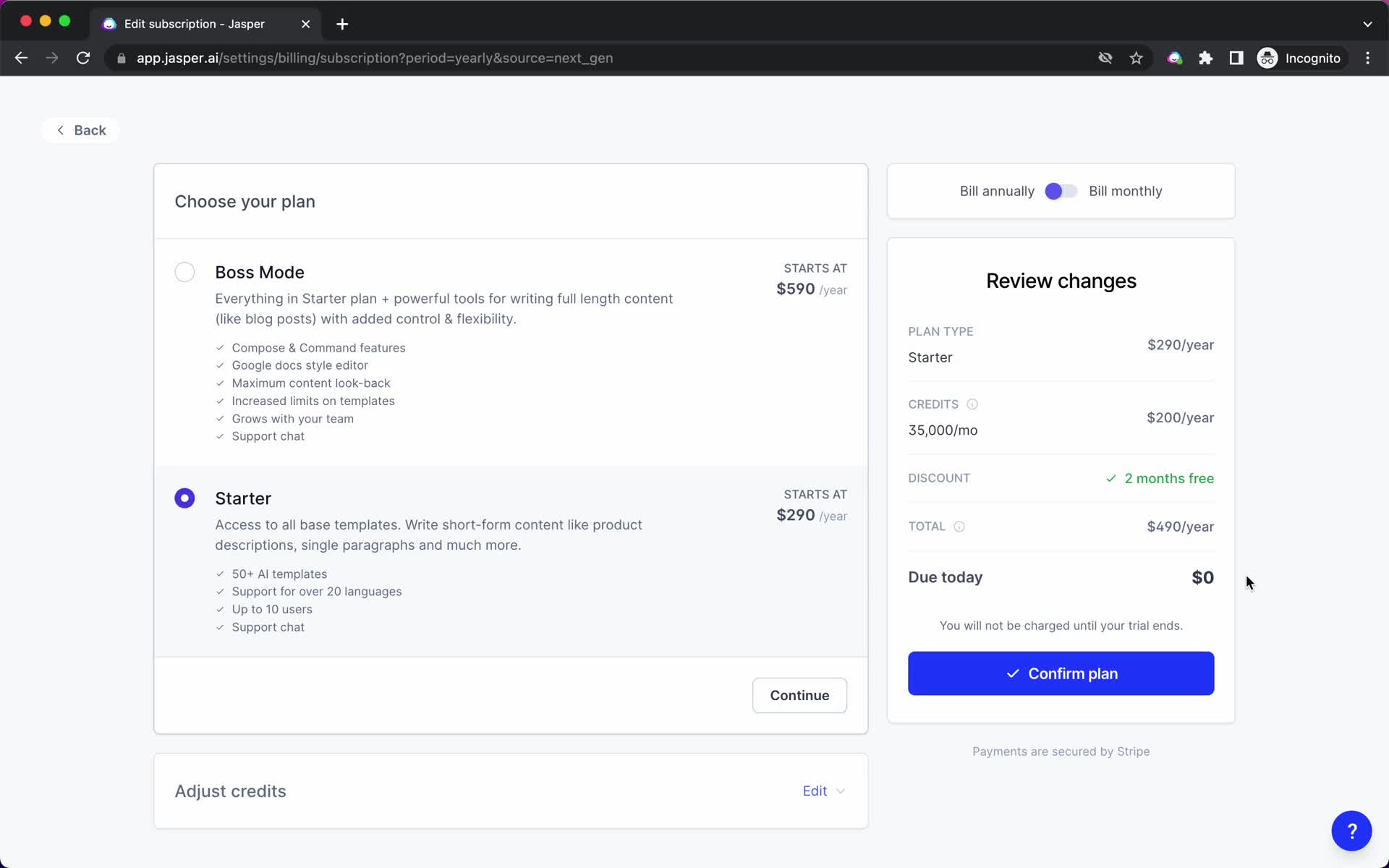Expand the Adjust credits section
Screen dimensions: 1389x868
point(824,791)
